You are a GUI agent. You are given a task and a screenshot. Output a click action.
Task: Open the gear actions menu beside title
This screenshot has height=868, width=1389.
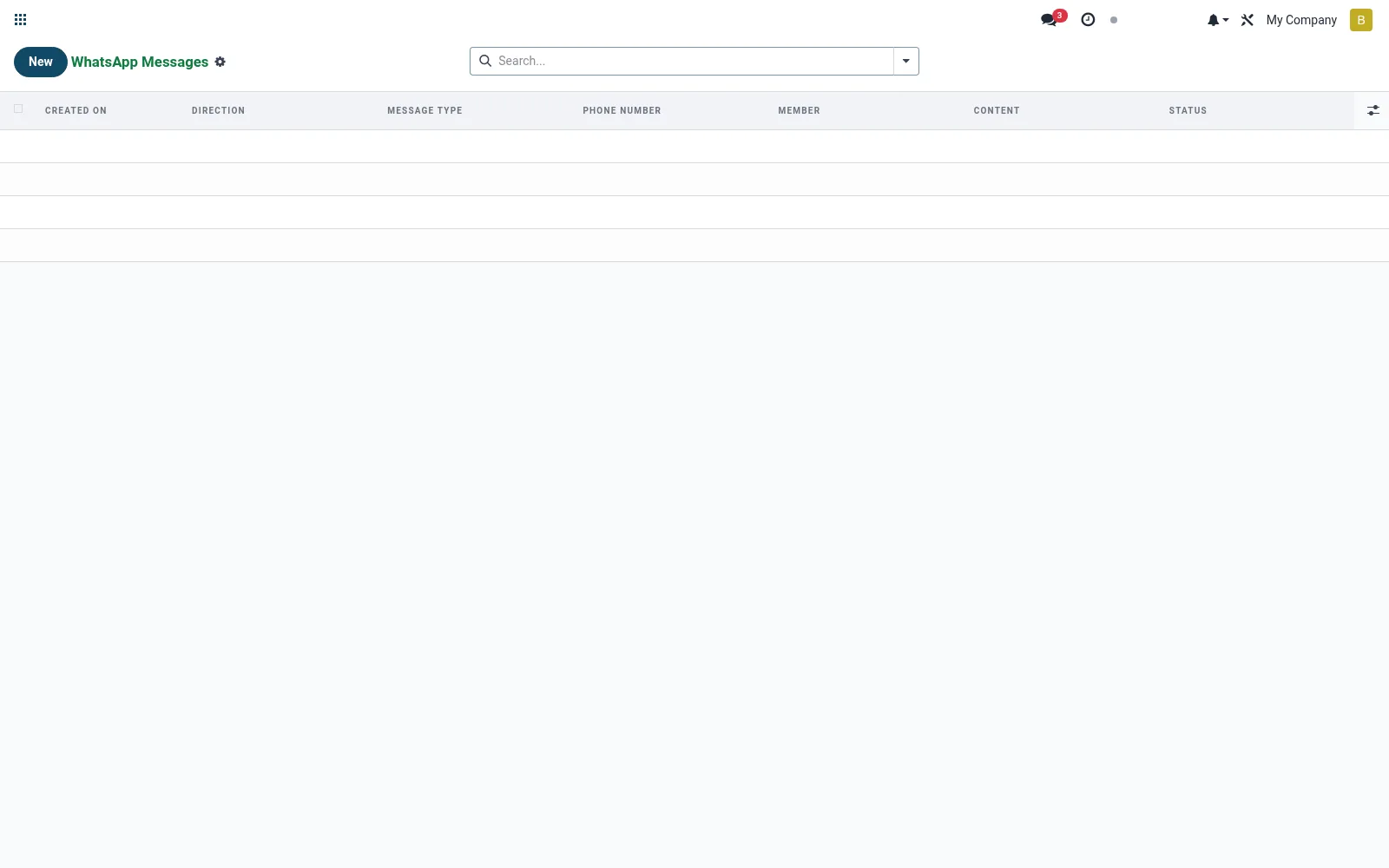click(221, 62)
